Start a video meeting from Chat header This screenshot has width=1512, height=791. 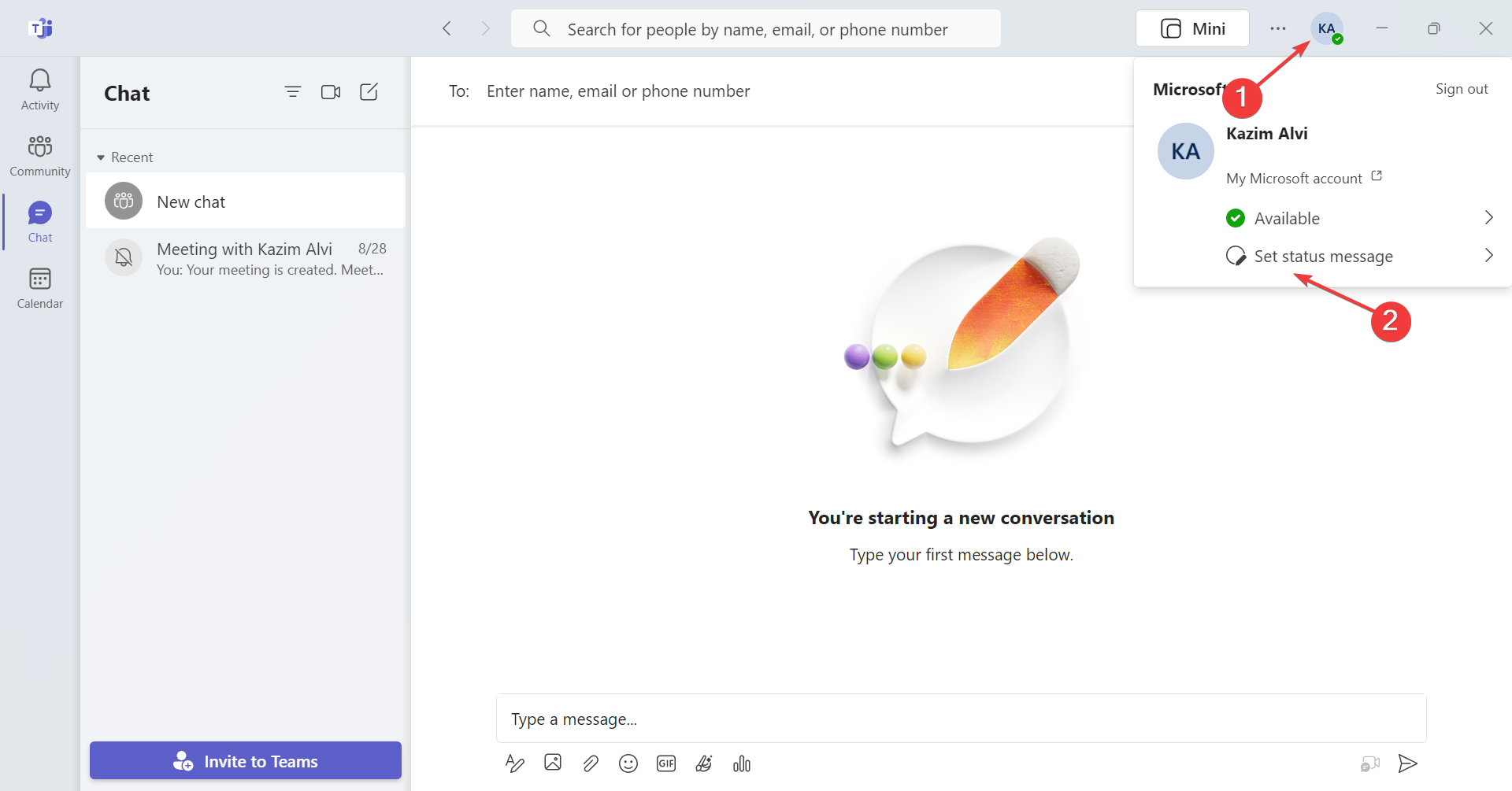pos(331,92)
